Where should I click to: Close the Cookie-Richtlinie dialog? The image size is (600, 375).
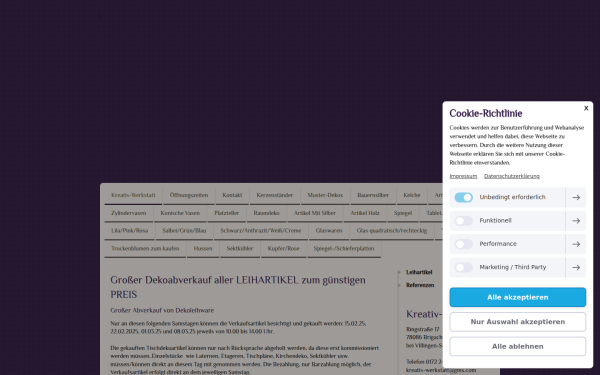[586, 108]
